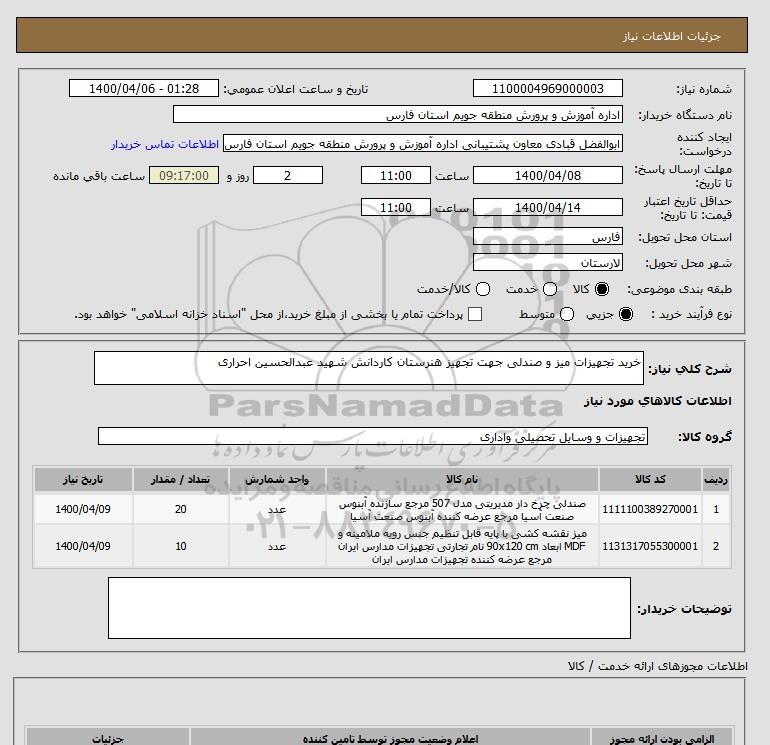Click the price validity date 1400/04/14

548,207
